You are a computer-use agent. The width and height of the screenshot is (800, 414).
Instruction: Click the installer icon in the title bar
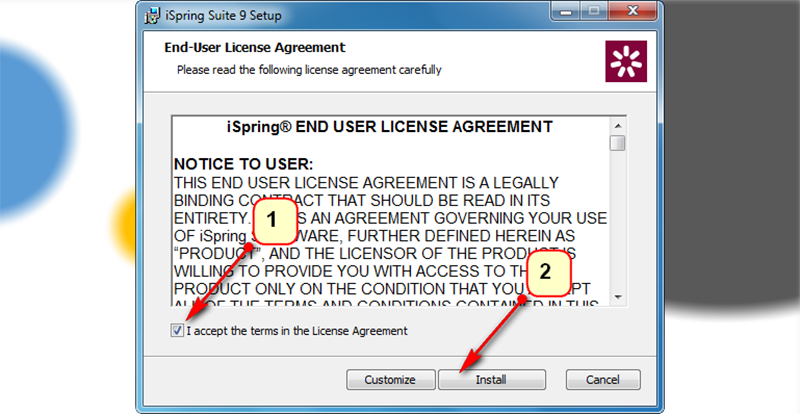coord(152,16)
